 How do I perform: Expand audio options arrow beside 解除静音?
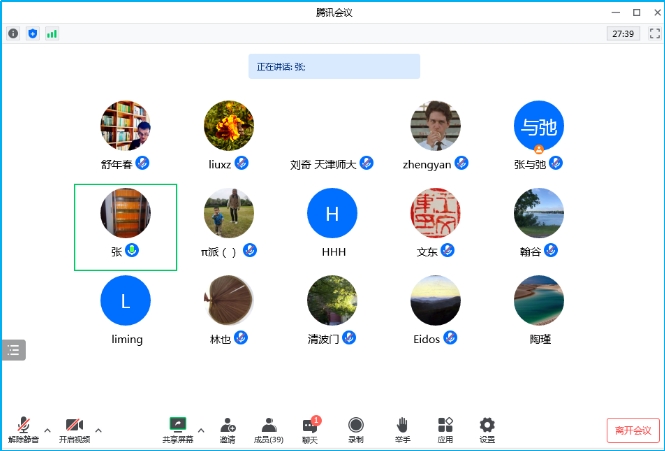47,430
